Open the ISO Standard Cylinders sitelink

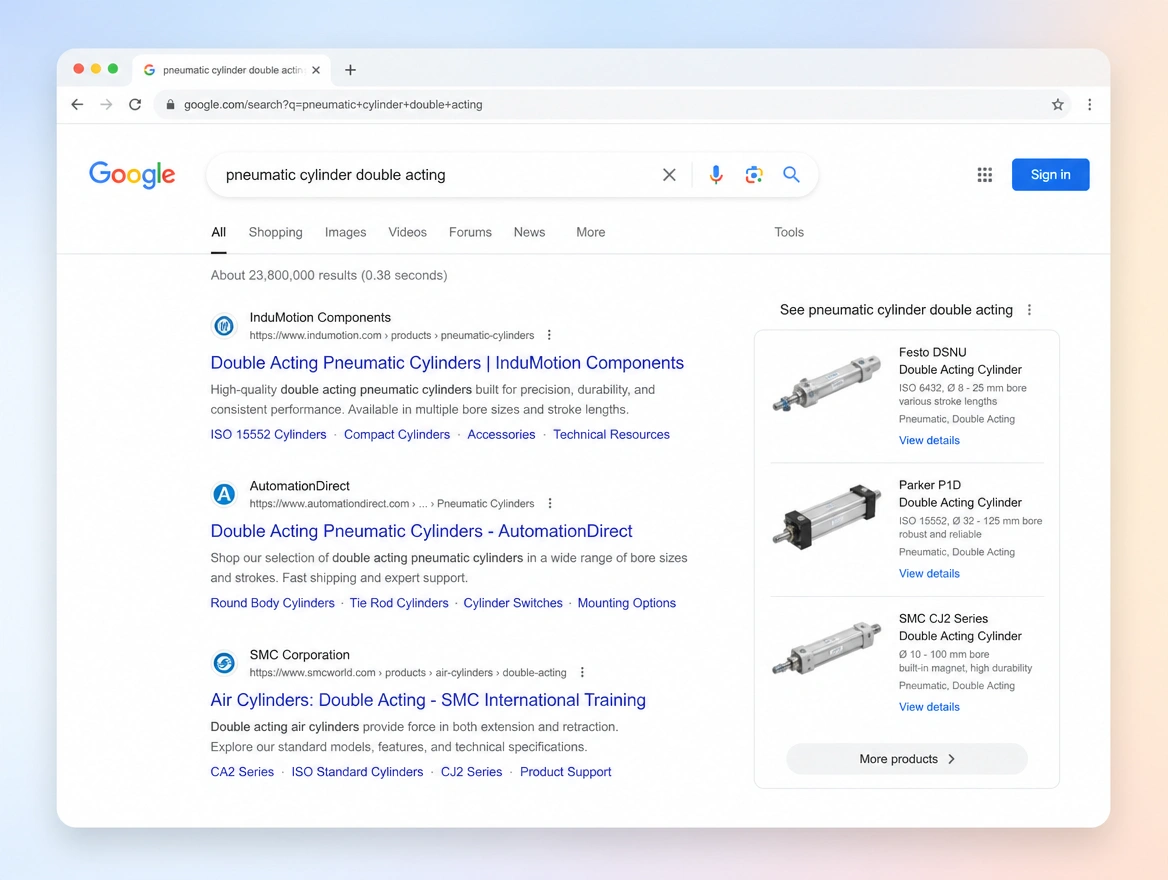click(358, 772)
